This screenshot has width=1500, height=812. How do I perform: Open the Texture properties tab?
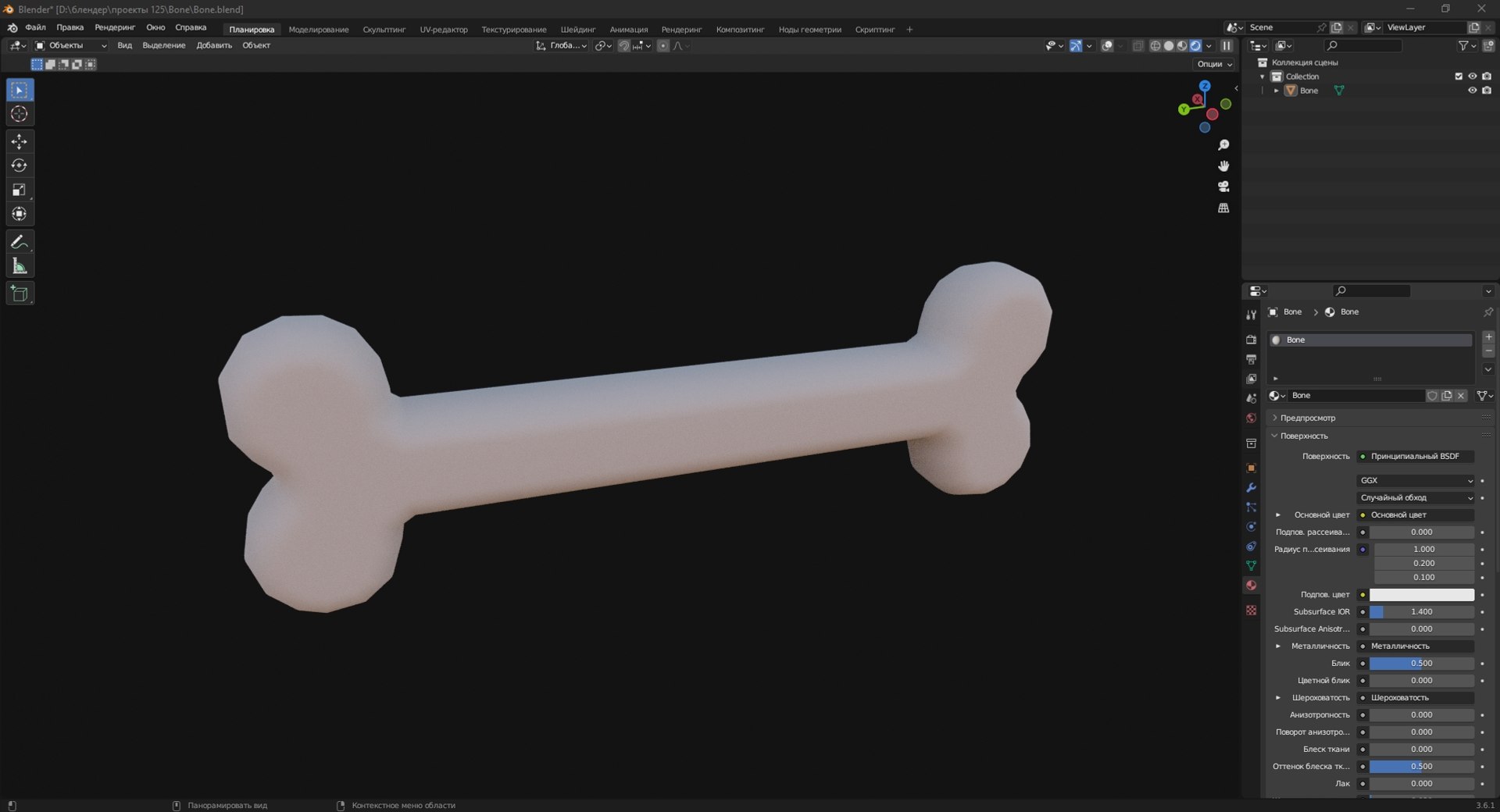[x=1251, y=610]
